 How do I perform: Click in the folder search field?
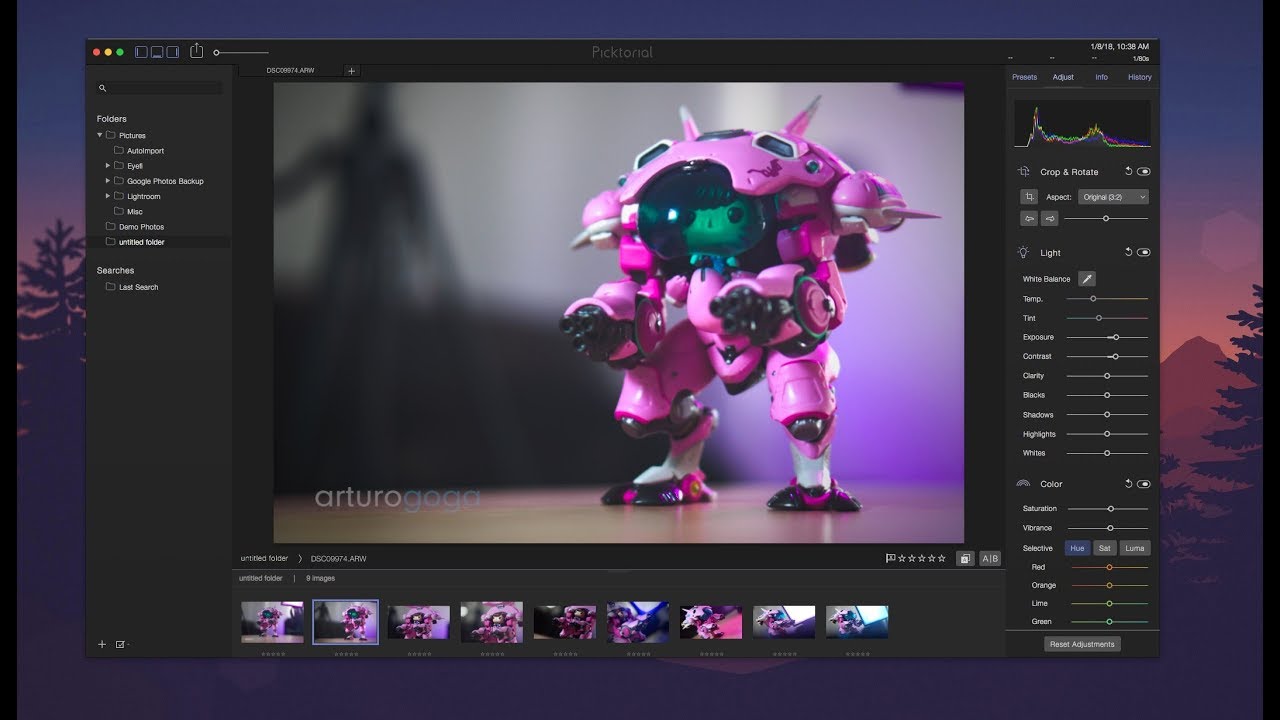tap(160, 89)
